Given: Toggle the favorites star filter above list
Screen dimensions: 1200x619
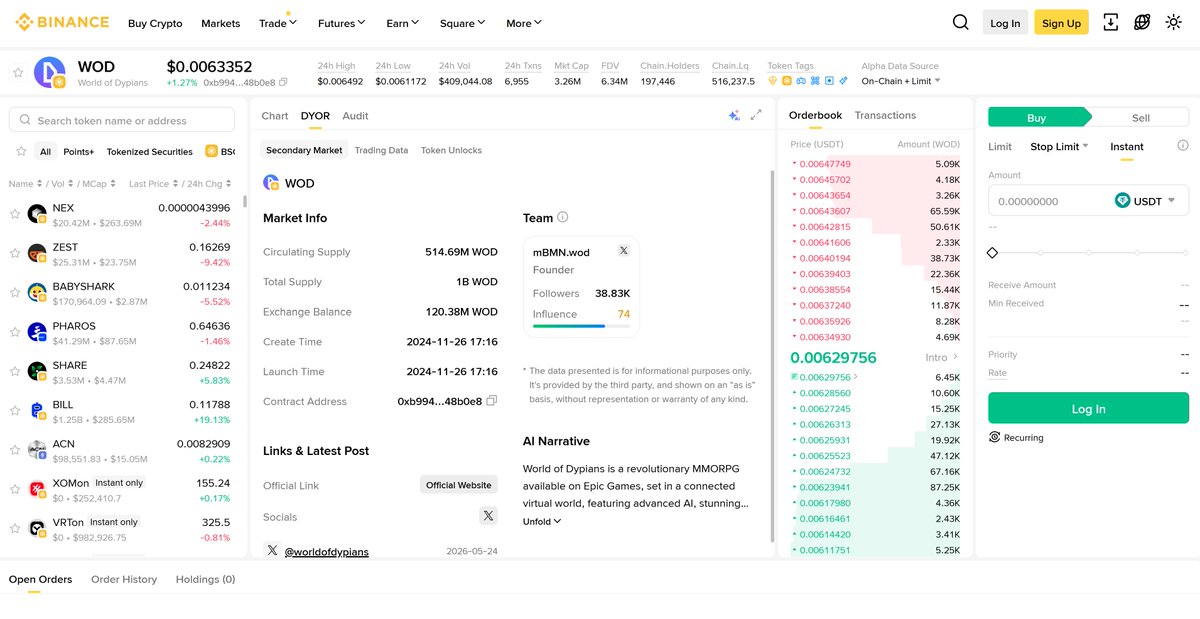Looking at the screenshot, I should click(21, 151).
